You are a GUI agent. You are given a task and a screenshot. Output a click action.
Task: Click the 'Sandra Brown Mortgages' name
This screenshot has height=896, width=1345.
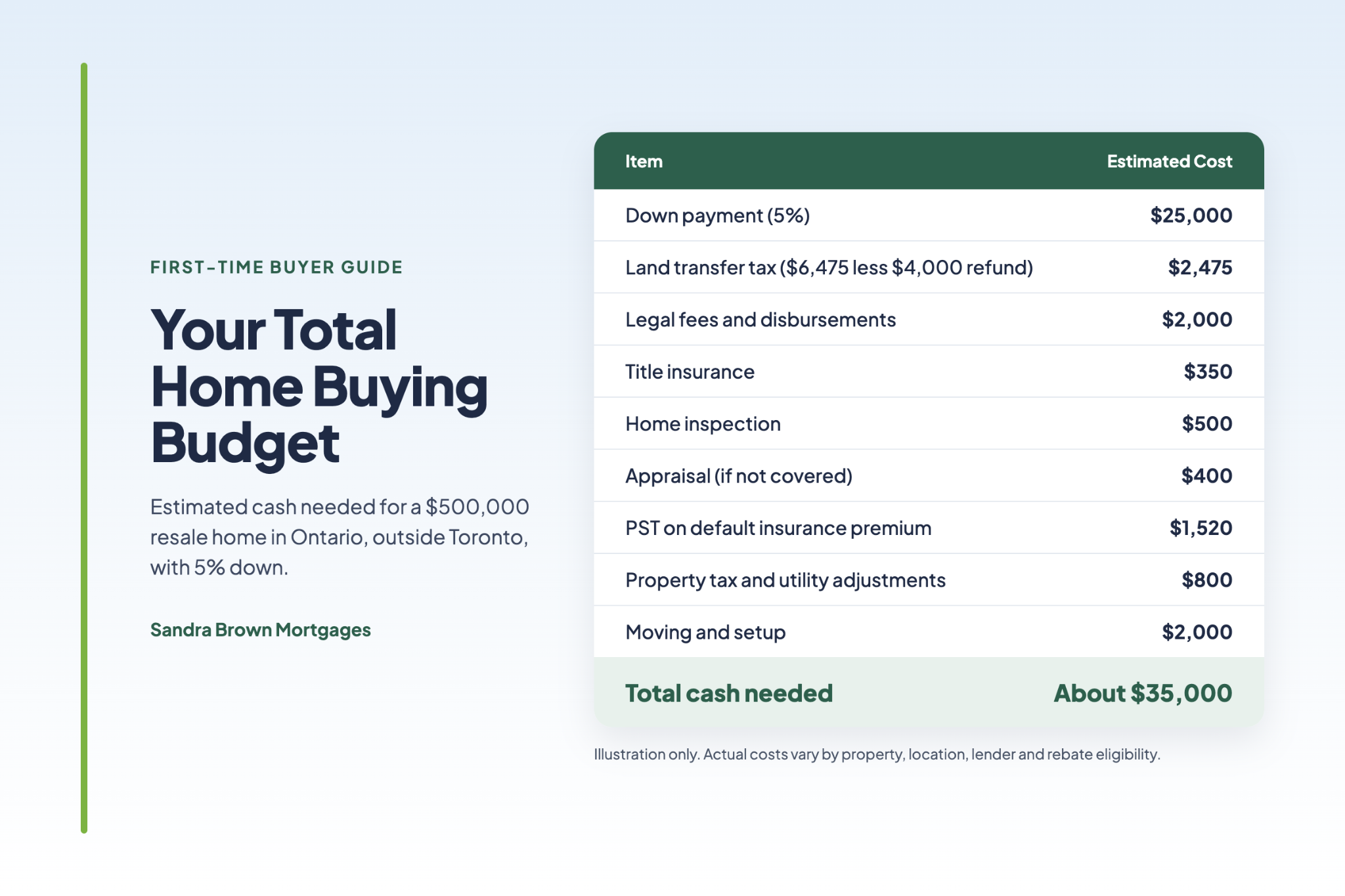260,629
